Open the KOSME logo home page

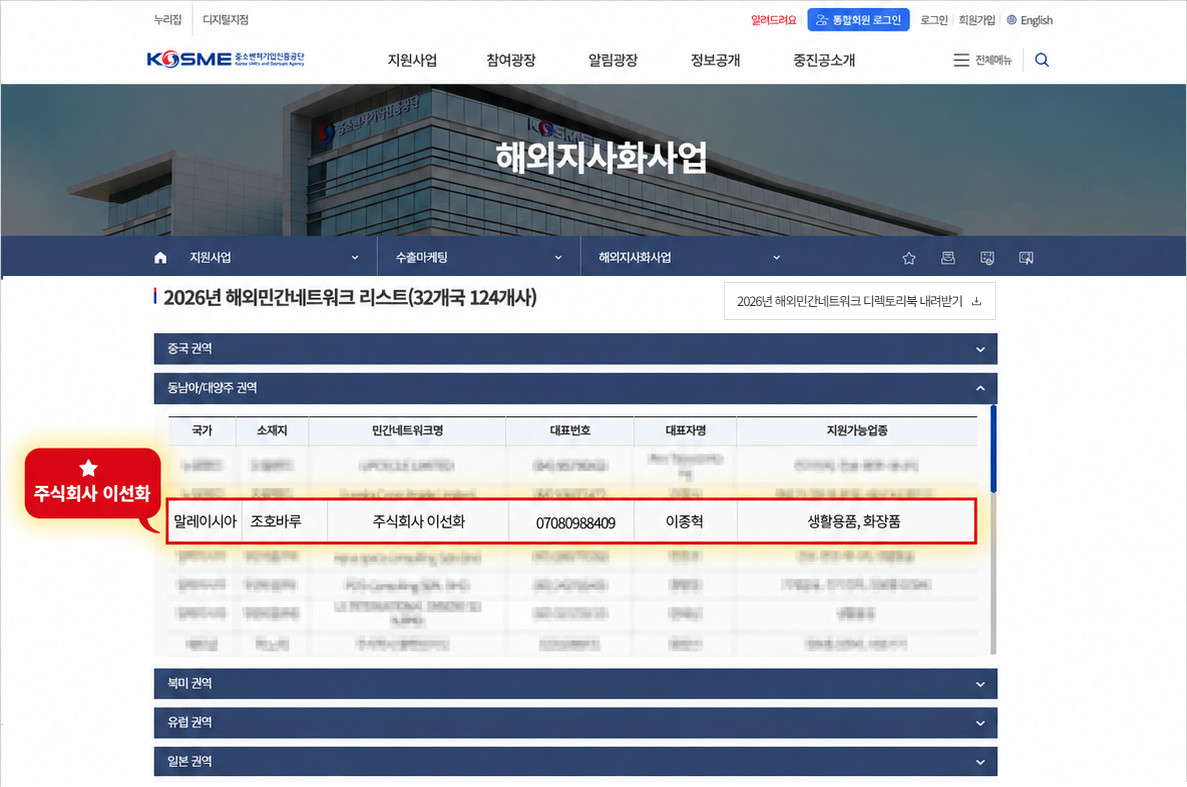(x=226, y=59)
